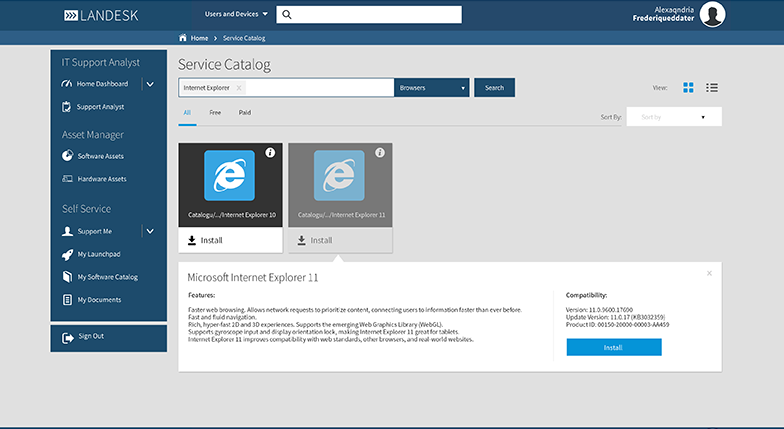Screen dimensions: 784x429
Task: Open Hardware Assets in sidebar
Action: [x=101, y=179]
